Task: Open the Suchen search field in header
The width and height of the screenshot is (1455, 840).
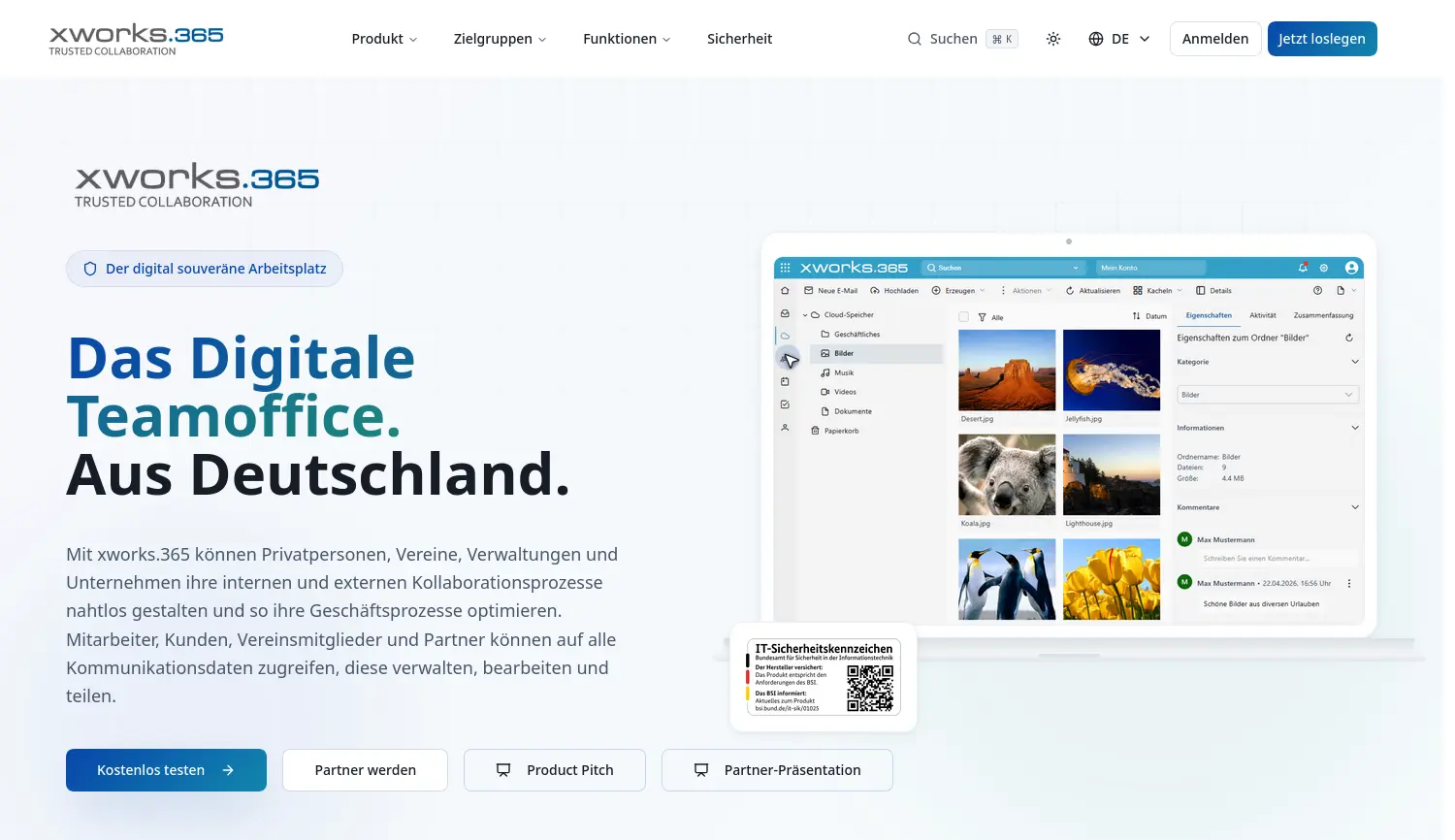Action: pyautogui.click(x=962, y=39)
